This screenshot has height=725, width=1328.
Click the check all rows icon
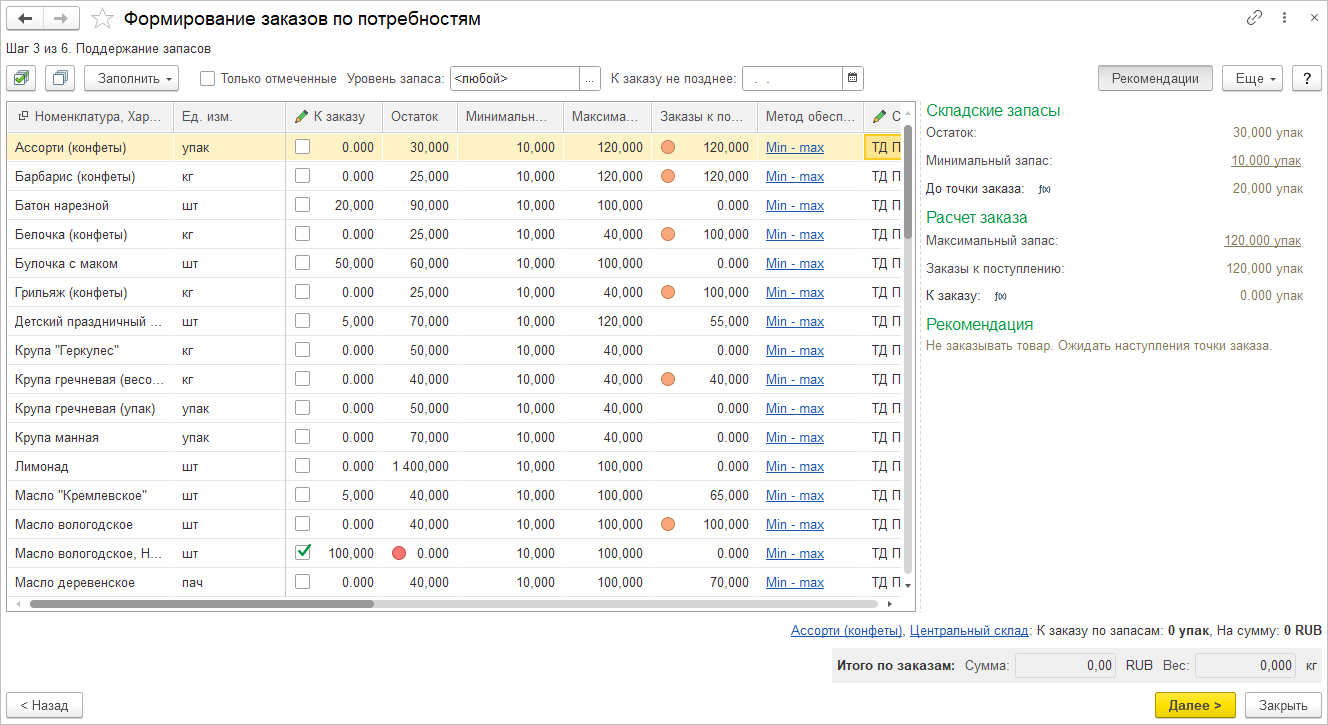point(22,78)
